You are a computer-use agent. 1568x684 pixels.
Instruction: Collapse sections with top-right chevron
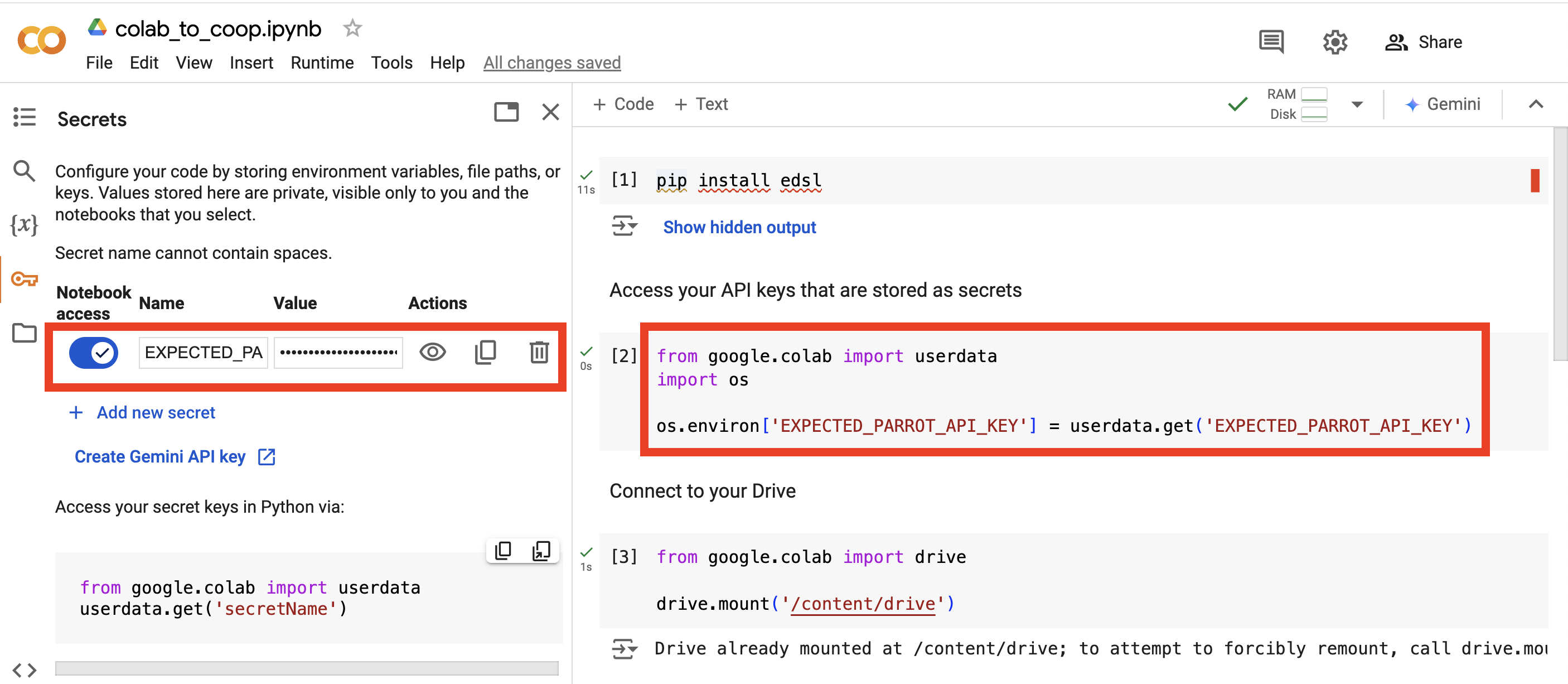click(x=1536, y=104)
